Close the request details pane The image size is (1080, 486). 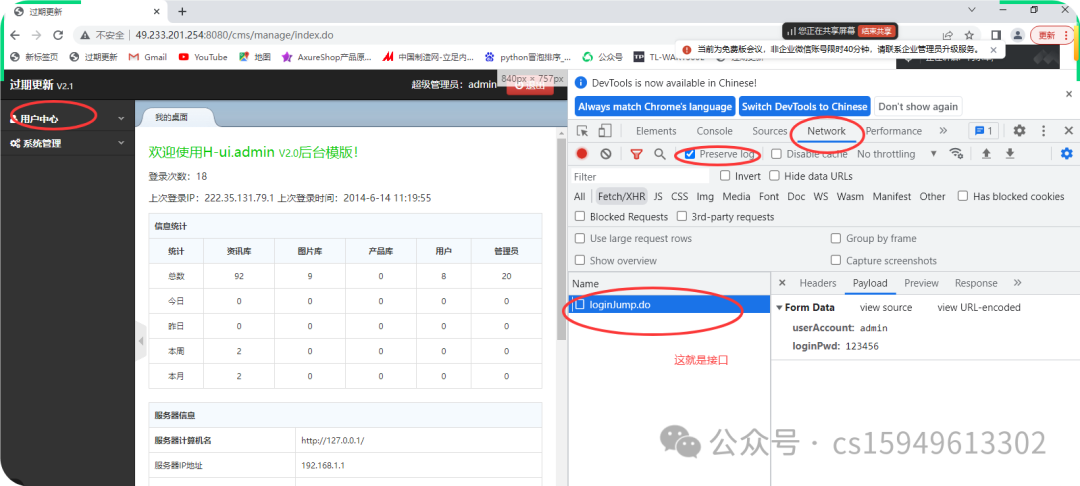coord(782,283)
